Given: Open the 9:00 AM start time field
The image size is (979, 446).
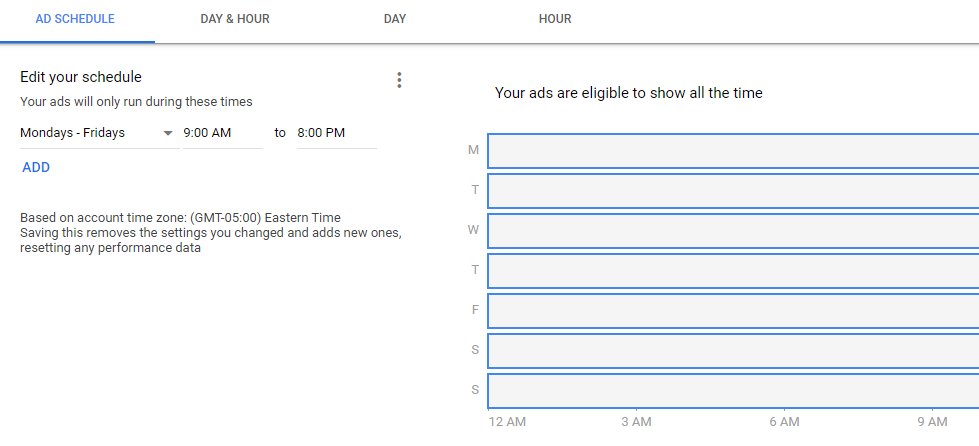Looking at the screenshot, I should point(221,133).
